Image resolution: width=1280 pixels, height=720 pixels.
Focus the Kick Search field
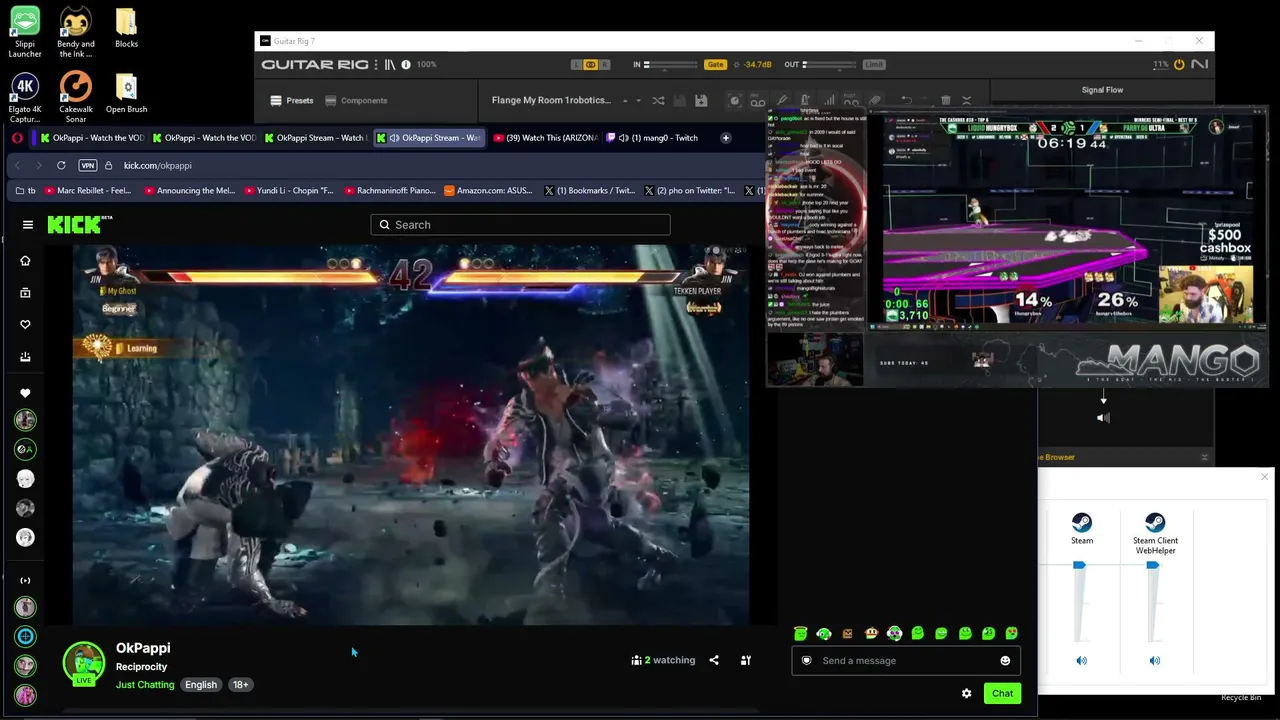click(x=520, y=225)
